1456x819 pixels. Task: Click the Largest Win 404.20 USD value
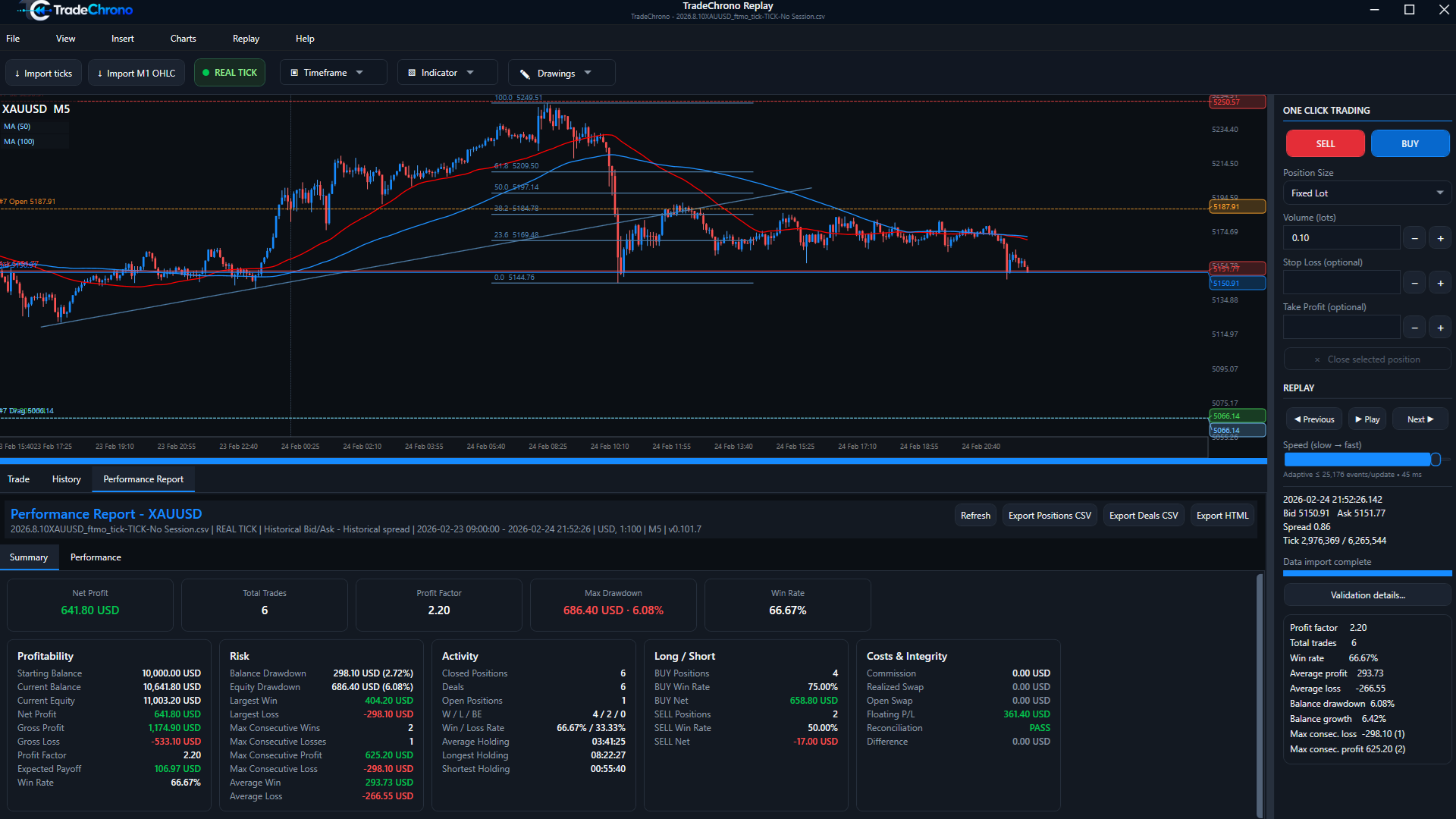[389, 701]
